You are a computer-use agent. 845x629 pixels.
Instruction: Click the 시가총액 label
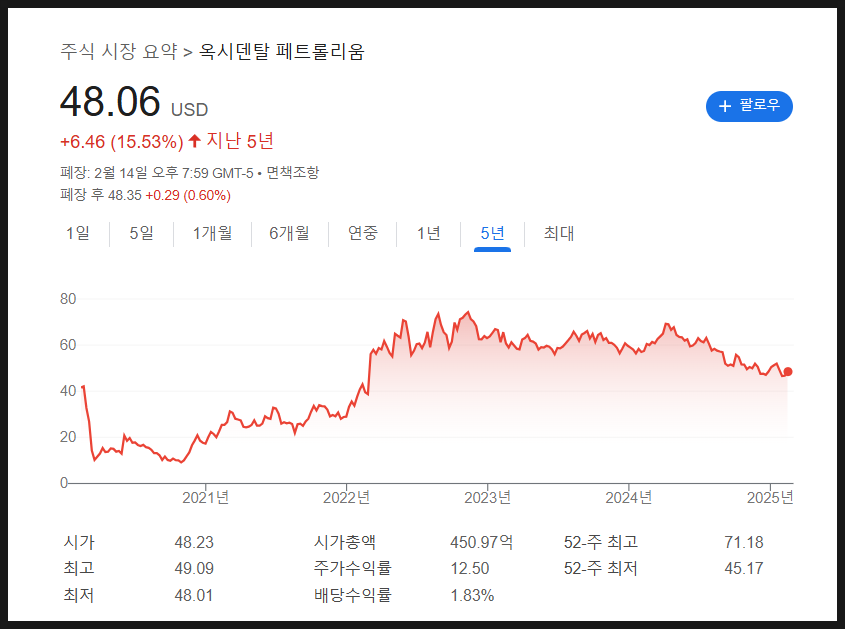(345, 542)
